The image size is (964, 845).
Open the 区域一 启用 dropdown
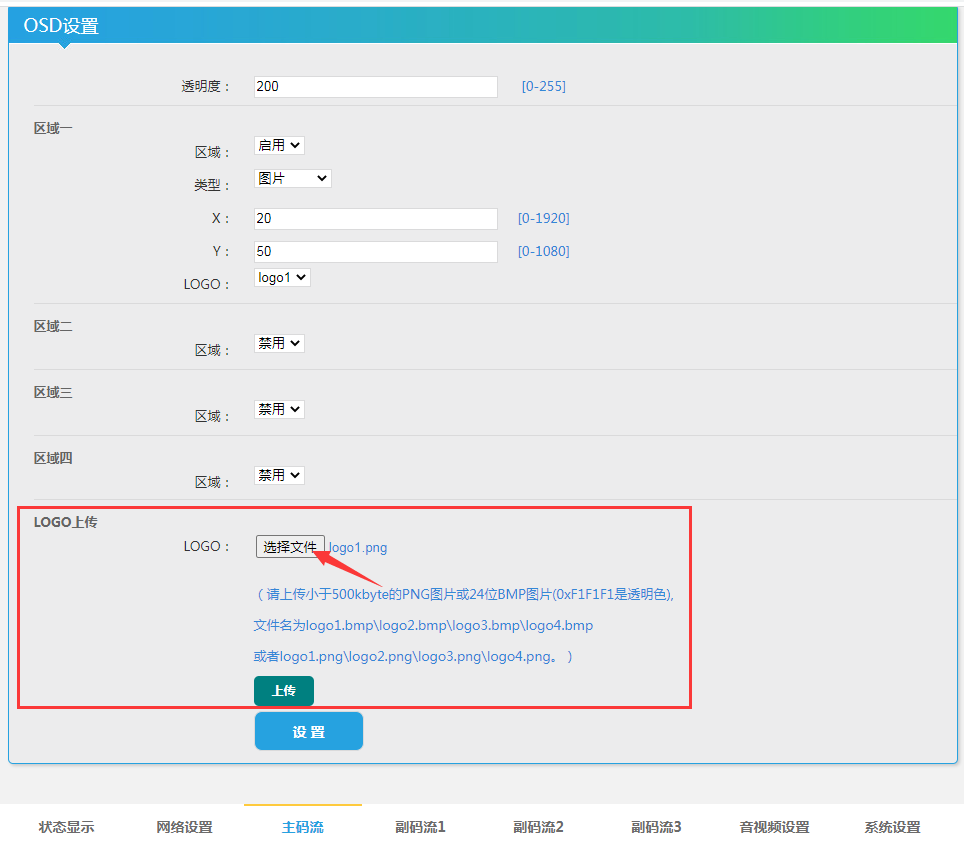click(279, 145)
